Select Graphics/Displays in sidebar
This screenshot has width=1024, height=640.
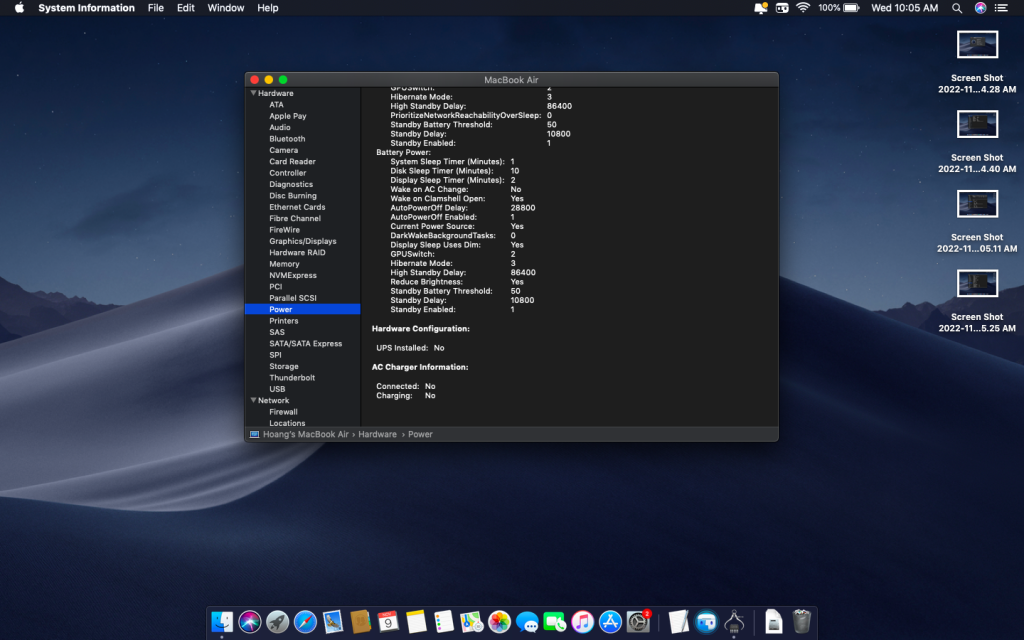(x=302, y=241)
